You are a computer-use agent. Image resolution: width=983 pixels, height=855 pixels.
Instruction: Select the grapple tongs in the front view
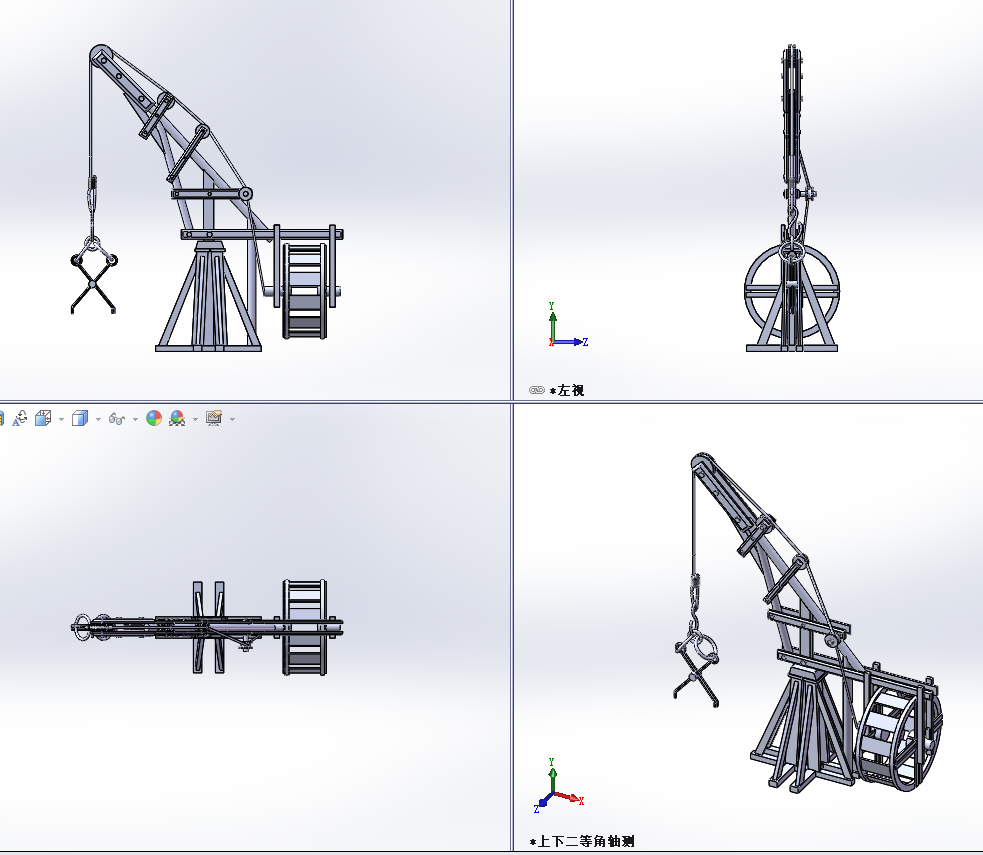[x=93, y=276]
